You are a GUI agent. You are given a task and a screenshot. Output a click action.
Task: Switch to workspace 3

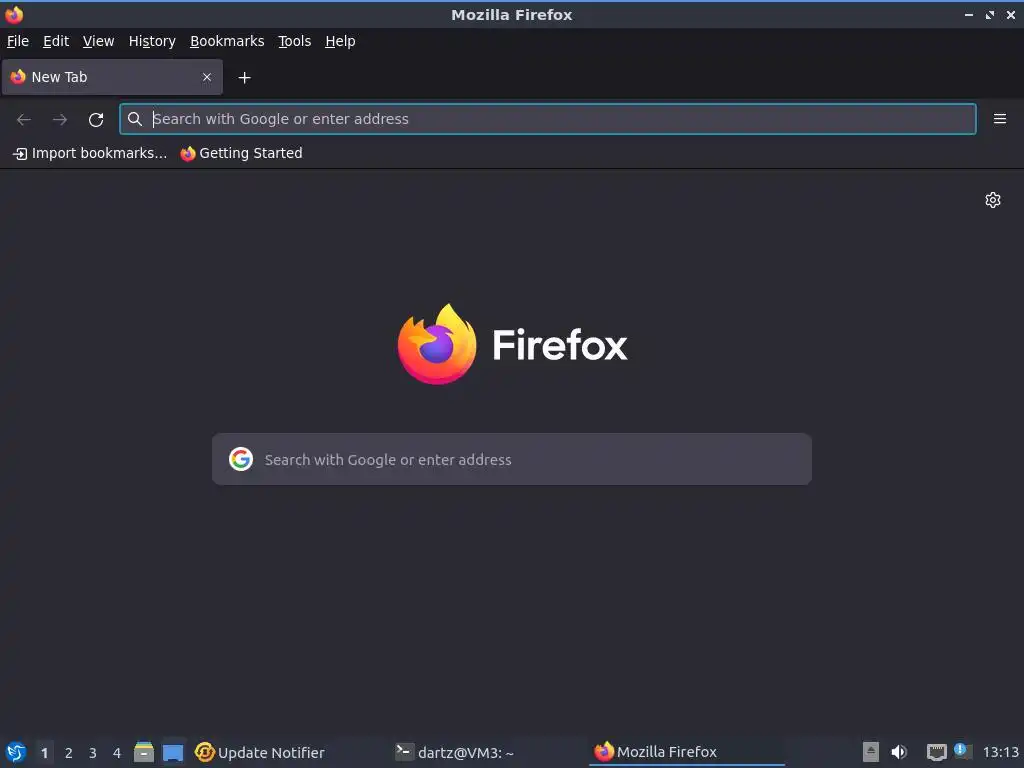coord(93,753)
